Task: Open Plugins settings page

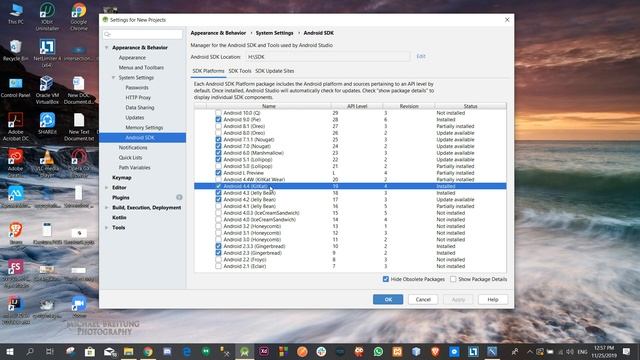Action: pyautogui.click(x=121, y=198)
